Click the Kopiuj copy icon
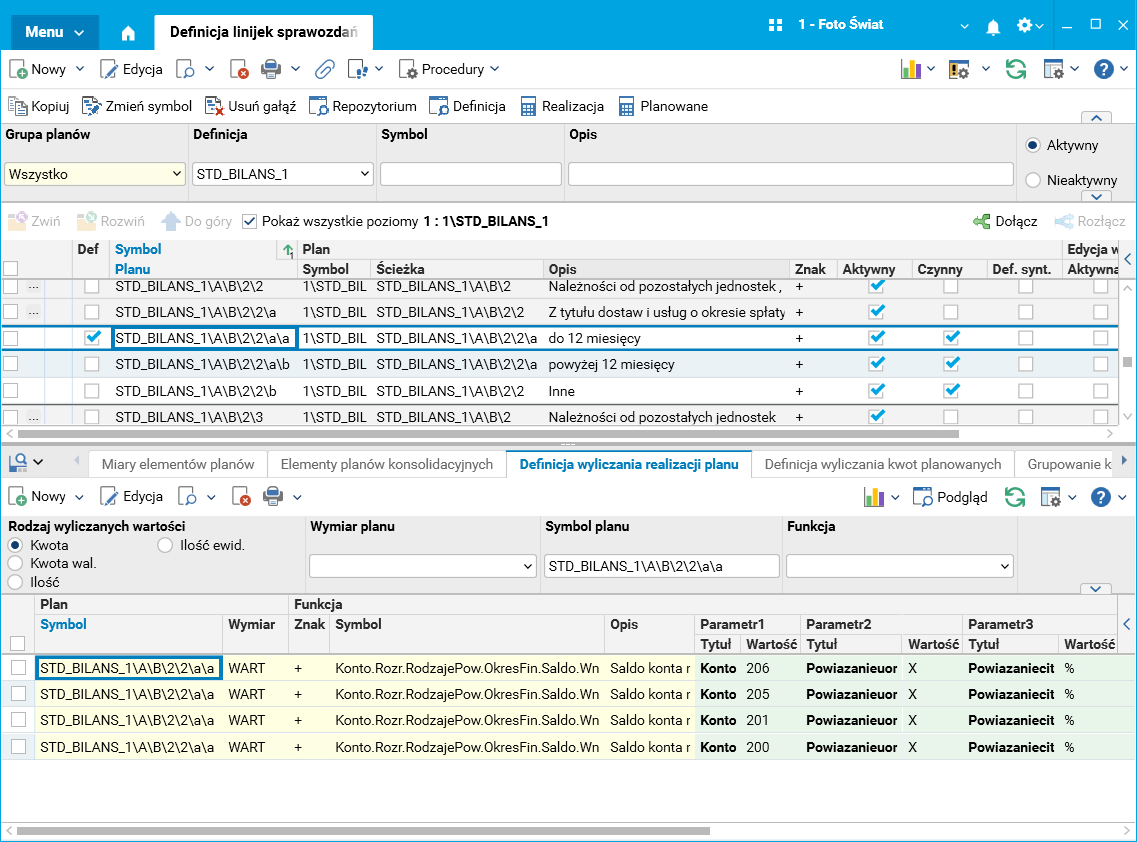 [18, 106]
